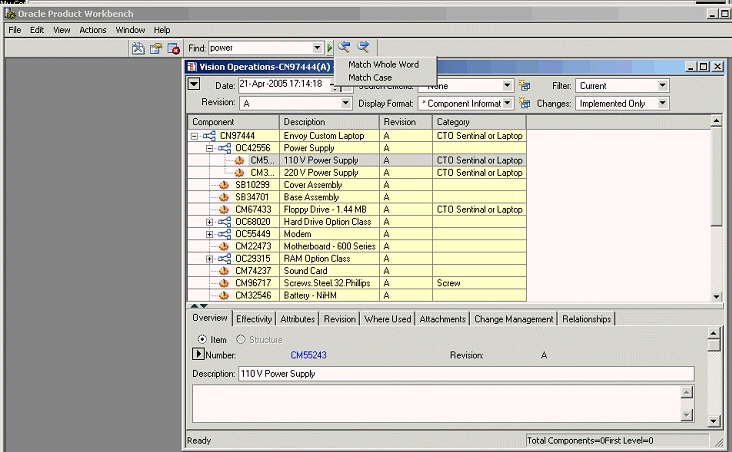Select the Item radio button
Screen dimensions: 732x452
point(202,339)
